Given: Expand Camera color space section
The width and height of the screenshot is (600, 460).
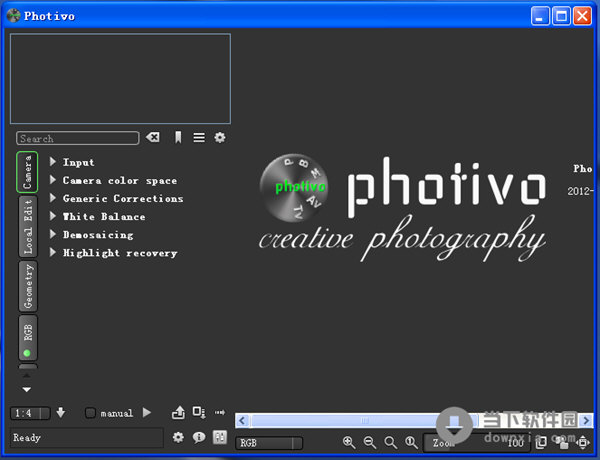Looking at the screenshot, I should (x=53, y=180).
